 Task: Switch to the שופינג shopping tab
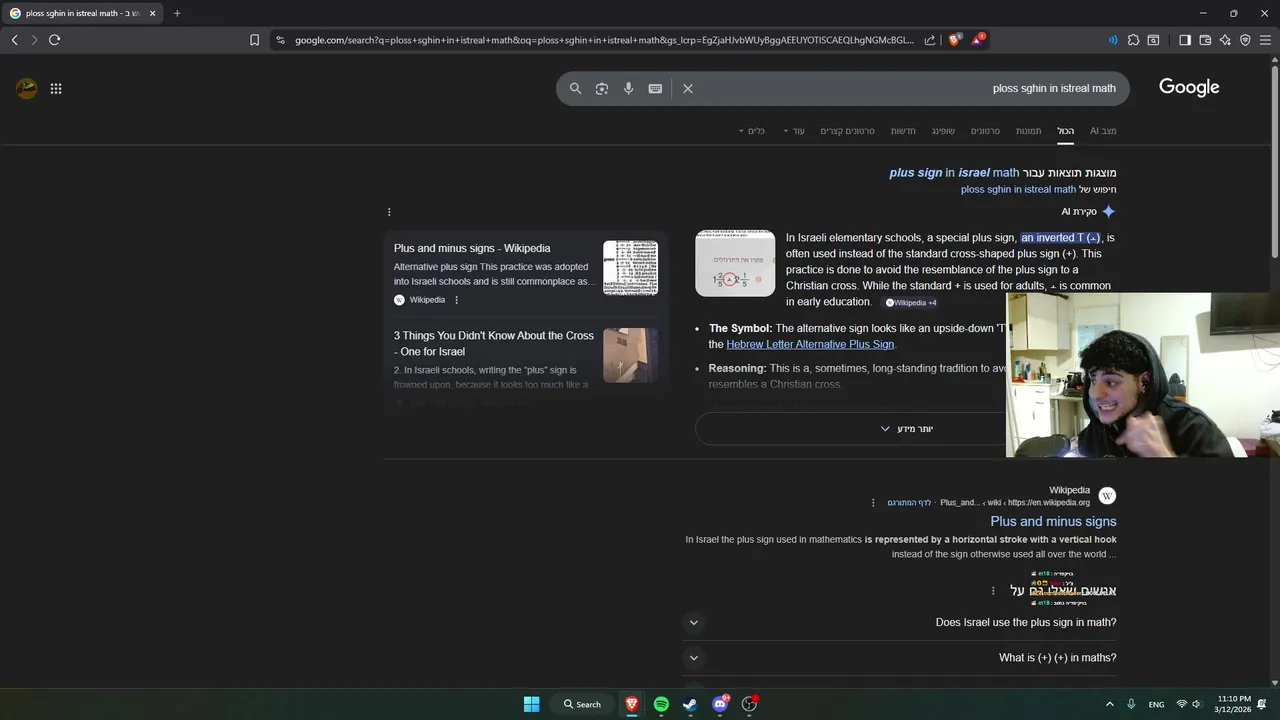(x=943, y=131)
